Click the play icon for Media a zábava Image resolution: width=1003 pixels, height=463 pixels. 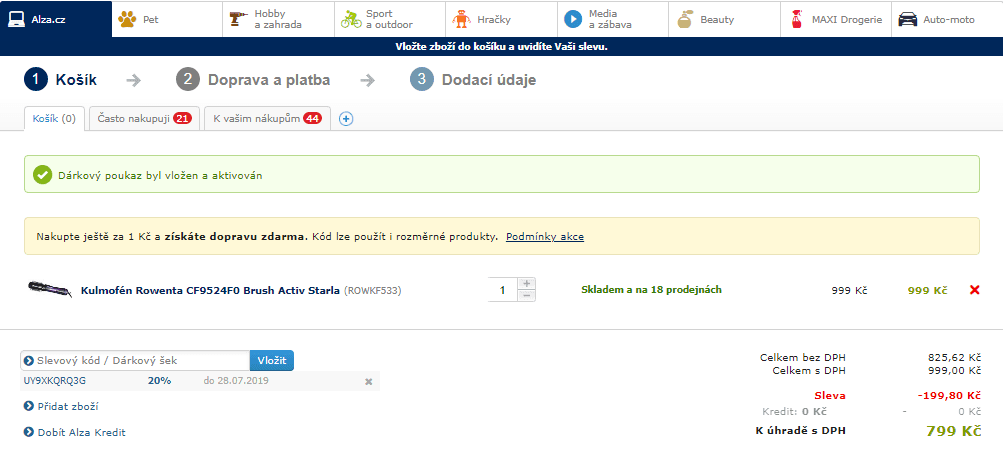tap(573, 19)
